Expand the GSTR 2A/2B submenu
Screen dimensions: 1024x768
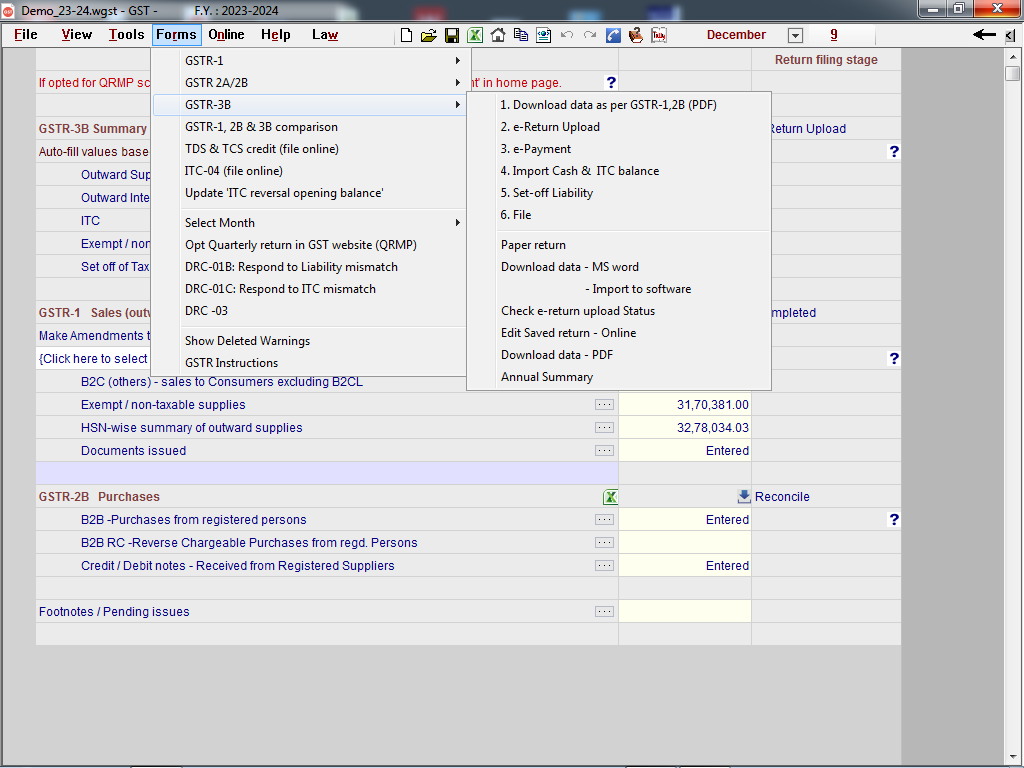point(318,83)
